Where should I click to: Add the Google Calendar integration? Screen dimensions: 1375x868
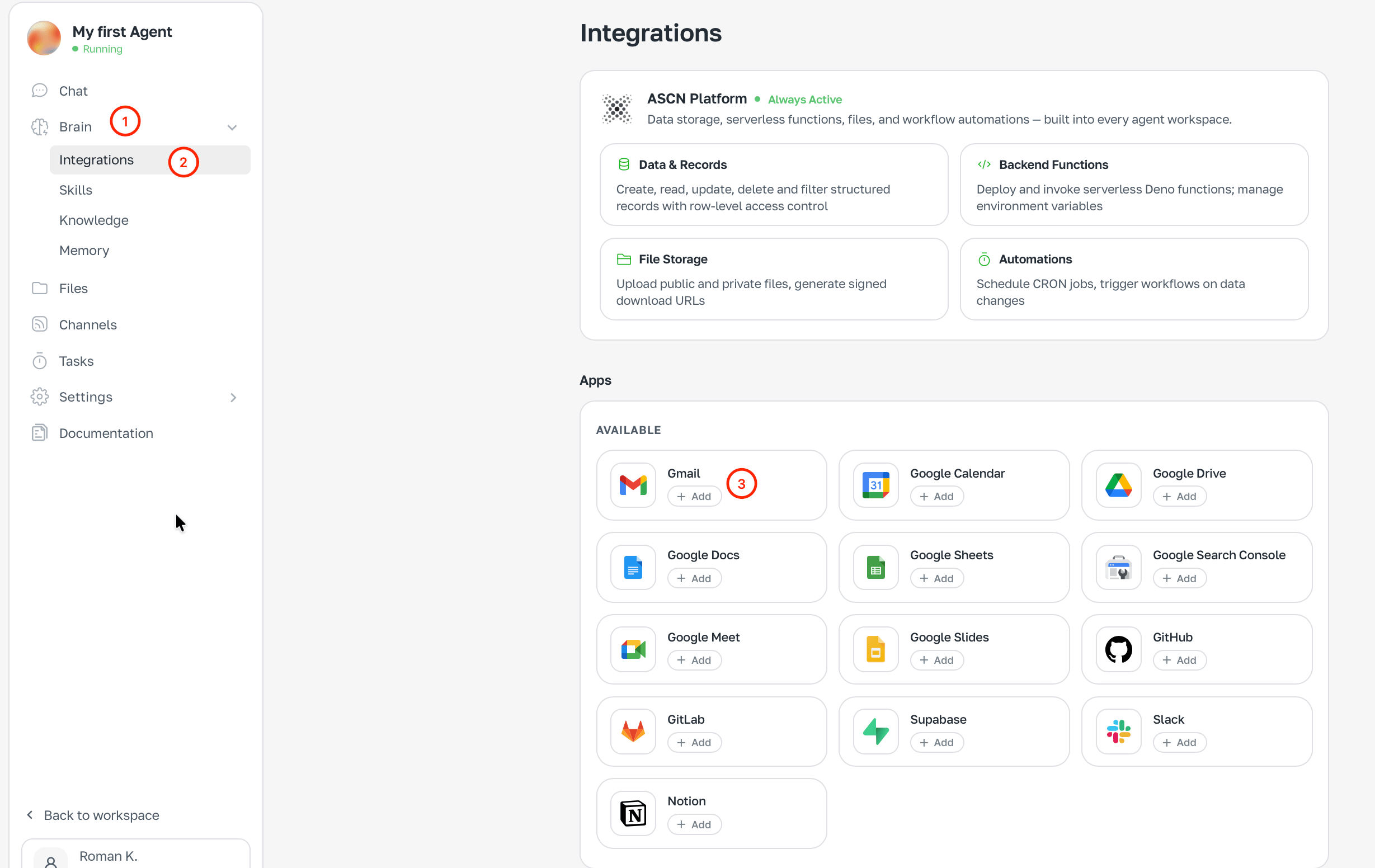point(936,496)
